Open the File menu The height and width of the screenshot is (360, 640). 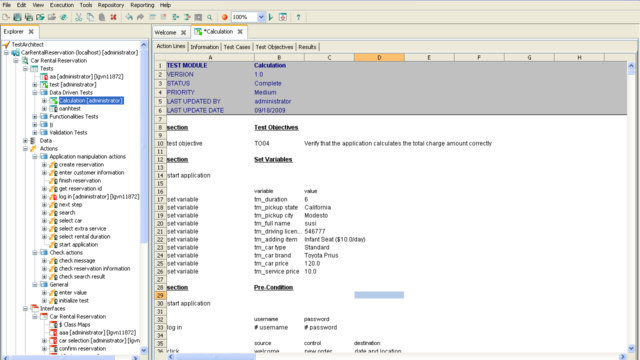(7, 5)
